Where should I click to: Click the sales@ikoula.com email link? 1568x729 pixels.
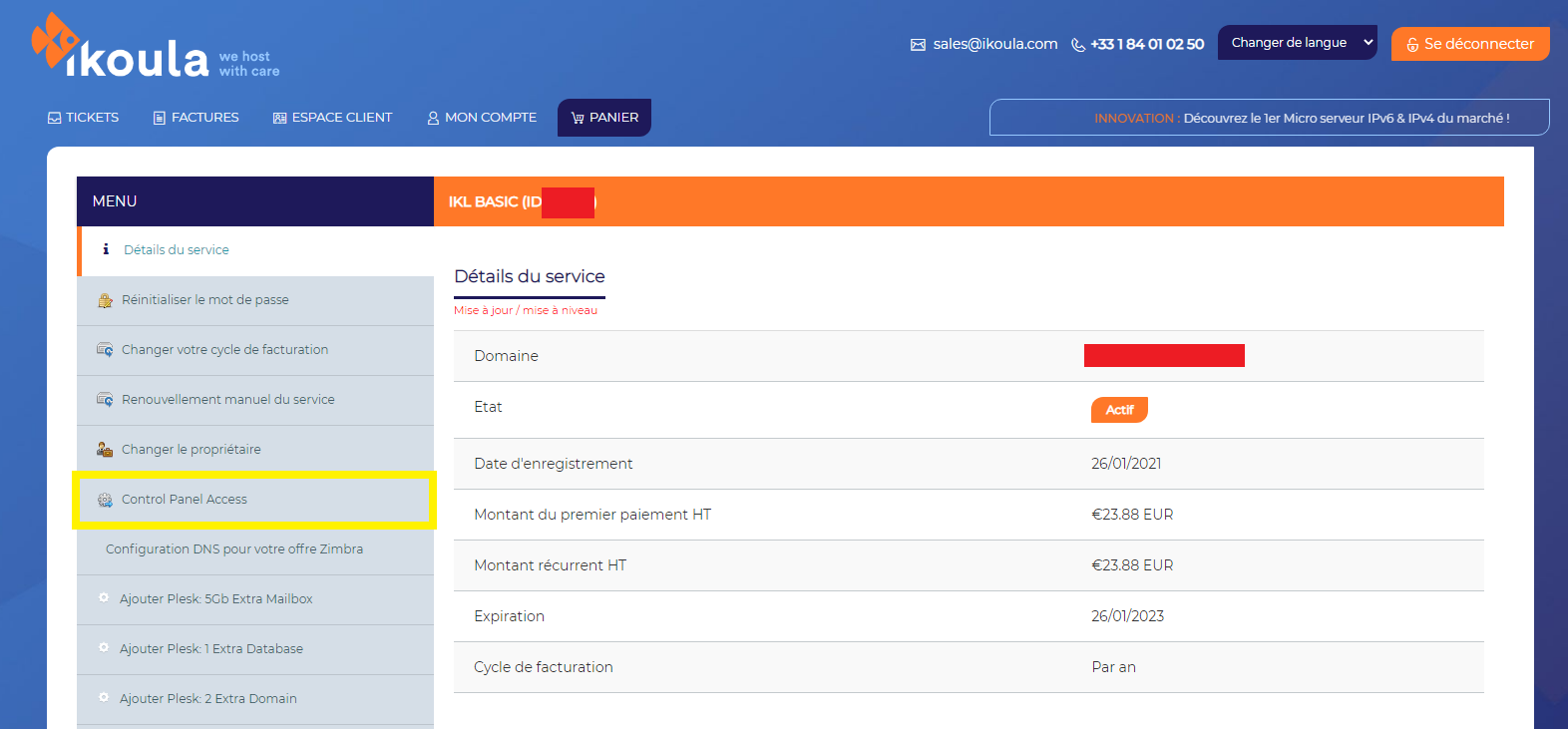pyautogui.click(x=995, y=44)
